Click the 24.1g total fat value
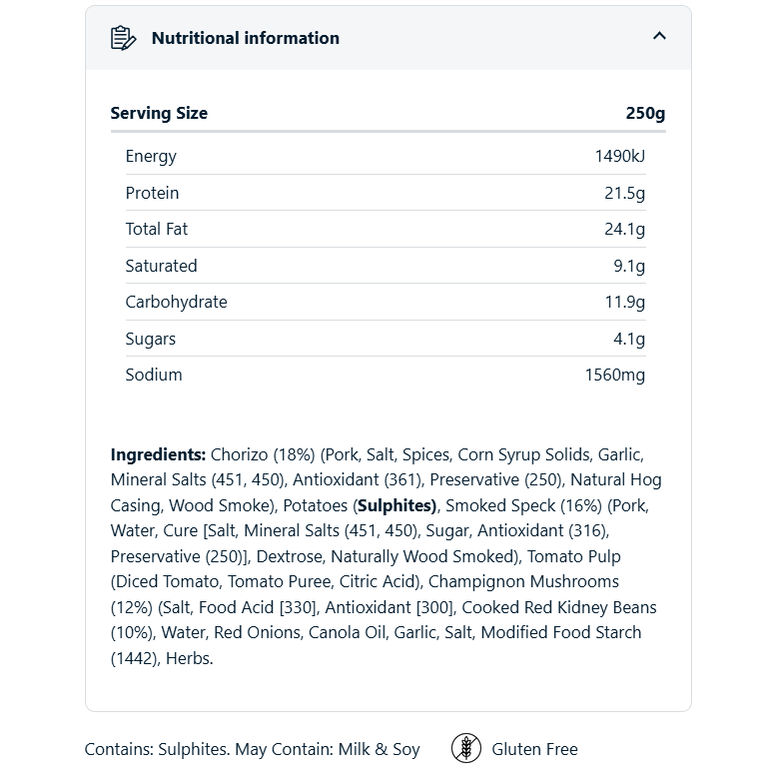Viewport: 783px width, 783px height. coord(625,229)
